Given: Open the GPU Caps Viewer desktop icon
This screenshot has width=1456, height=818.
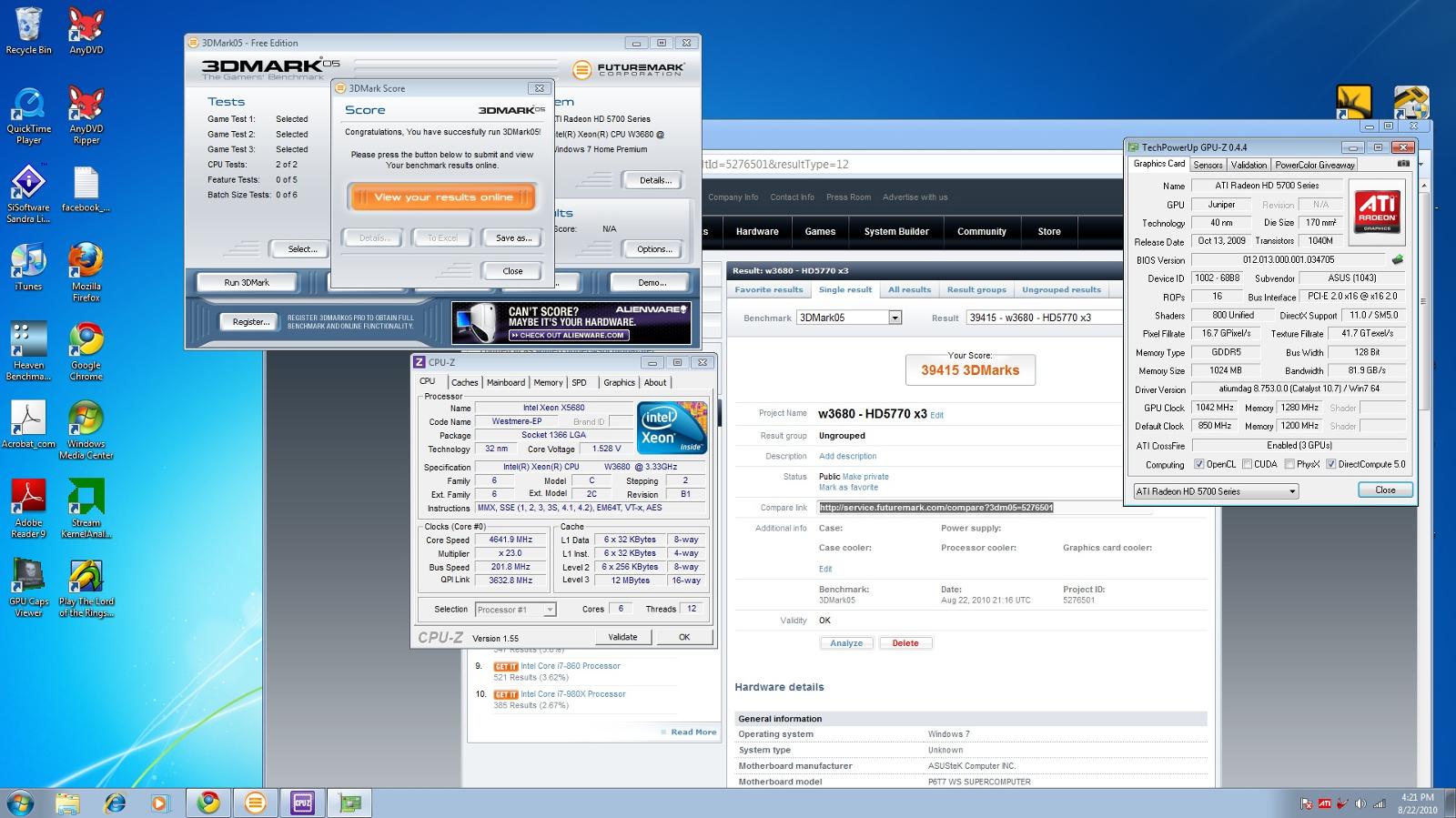Looking at the screenshot, I should point(28,588).
